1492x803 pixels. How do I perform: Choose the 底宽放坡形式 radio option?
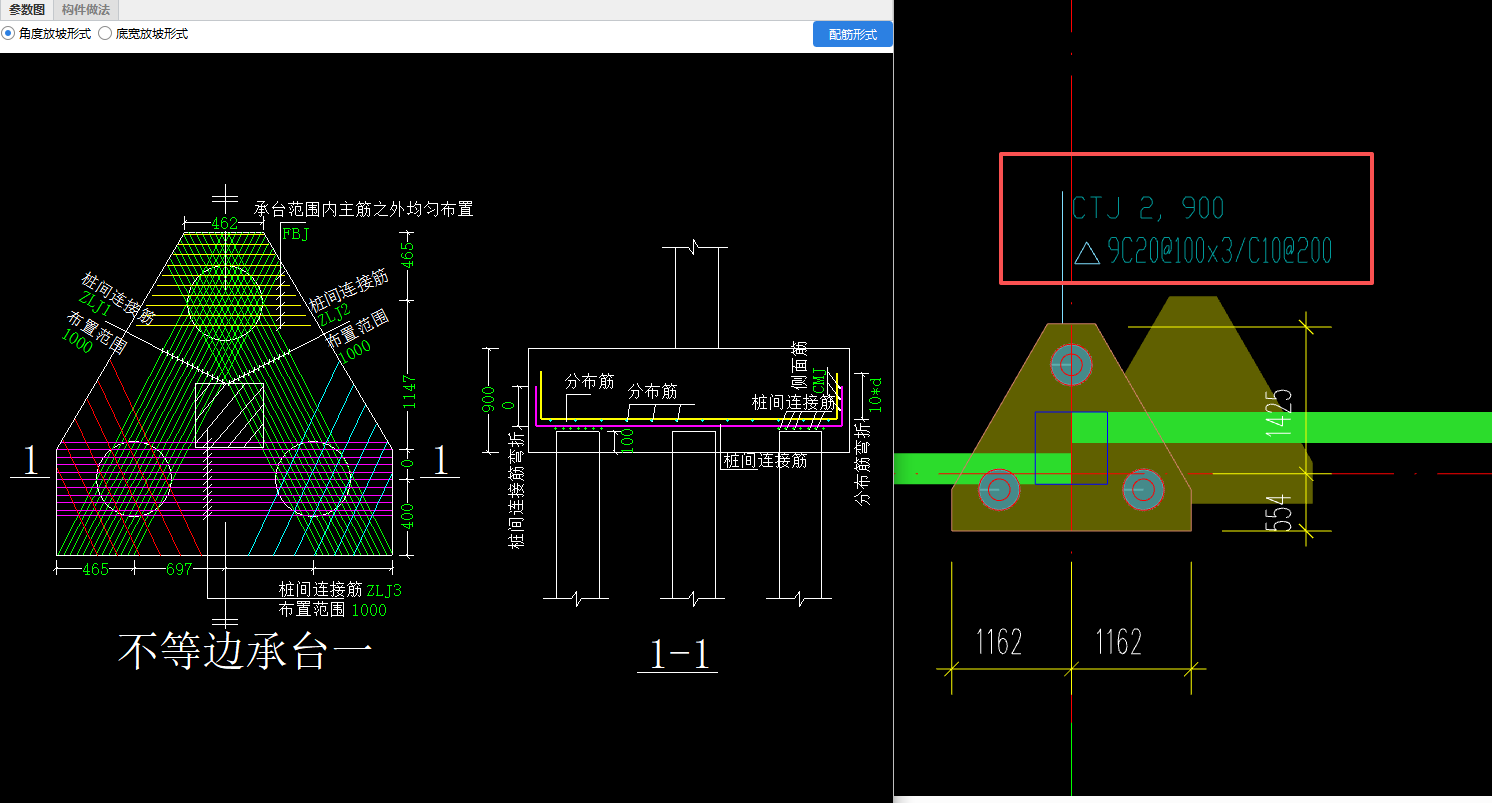point(143,34)
